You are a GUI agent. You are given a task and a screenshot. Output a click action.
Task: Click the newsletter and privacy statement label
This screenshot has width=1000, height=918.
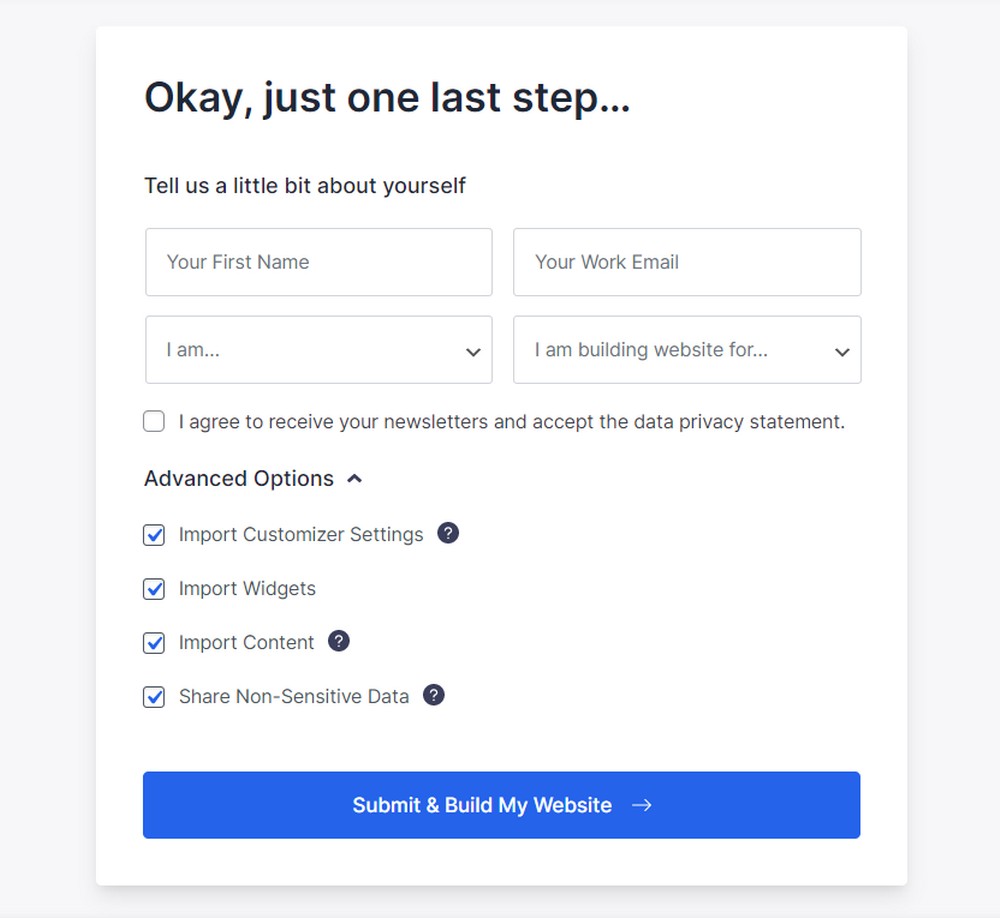click(x=511, y=422)
